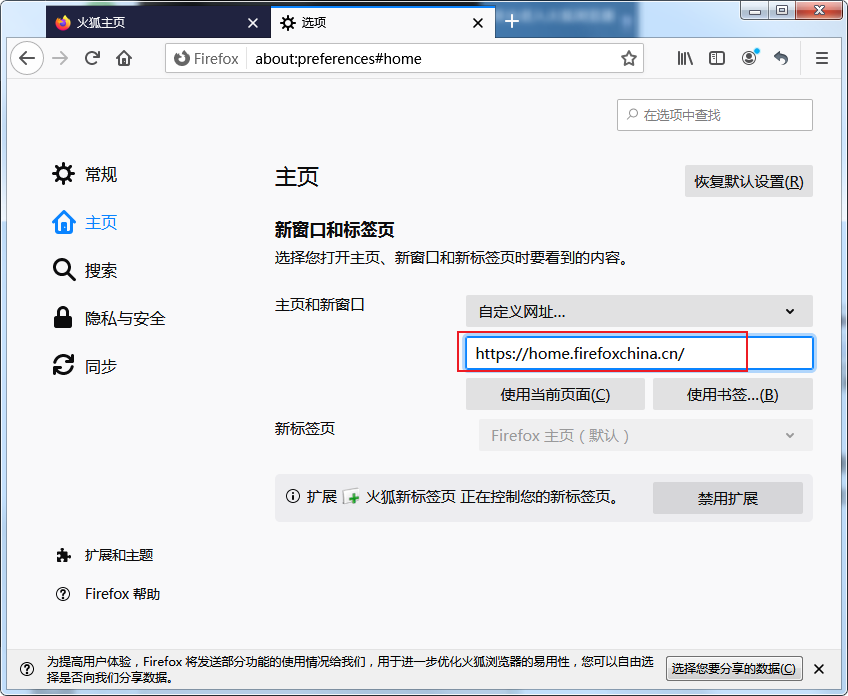Screen dimensions: 848x696
Task: Click the sidebar panel icon near the toolbar
Action: coord(716,58)
